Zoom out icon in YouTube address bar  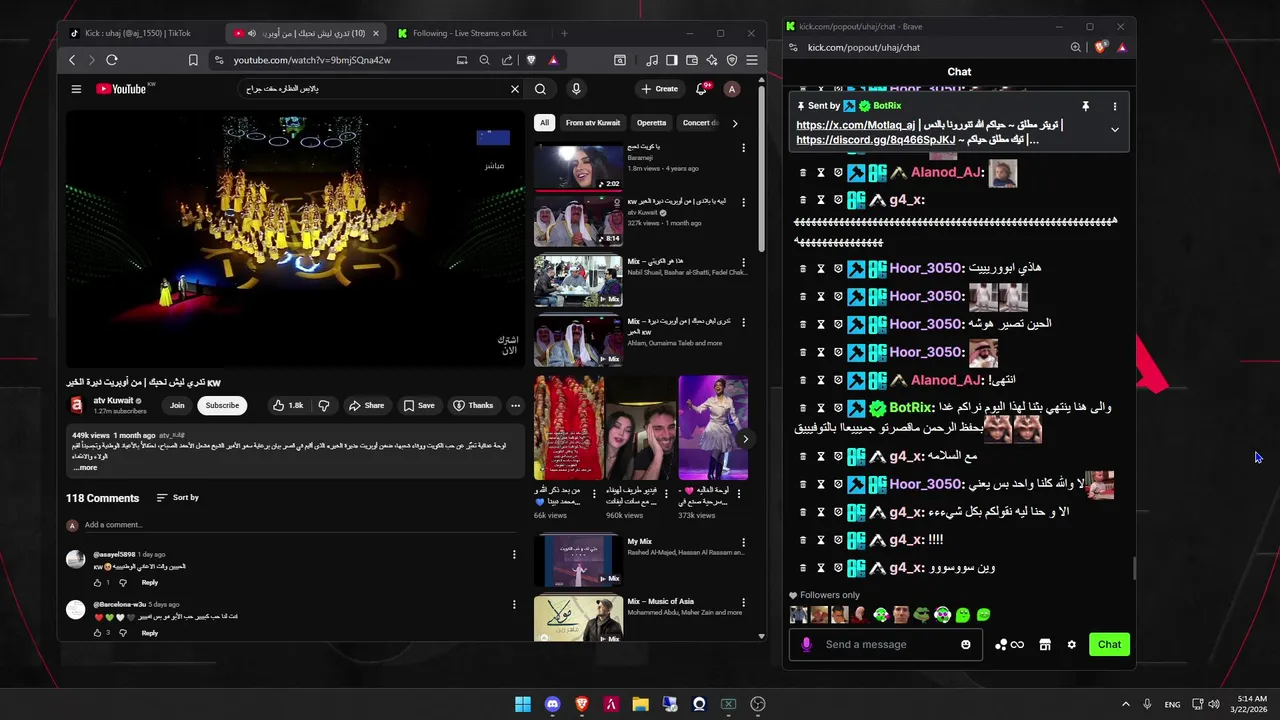click(484, 60)
